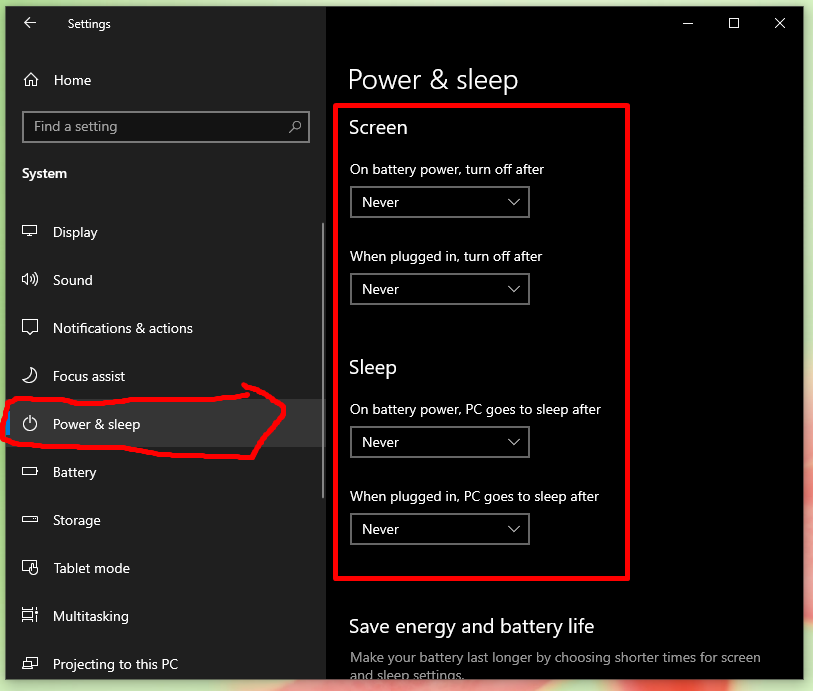This screenshot has height=691, width=813.
Task: Click the Battery icon in sidebar
Action: pyautogui.click(x=30, y=471)
